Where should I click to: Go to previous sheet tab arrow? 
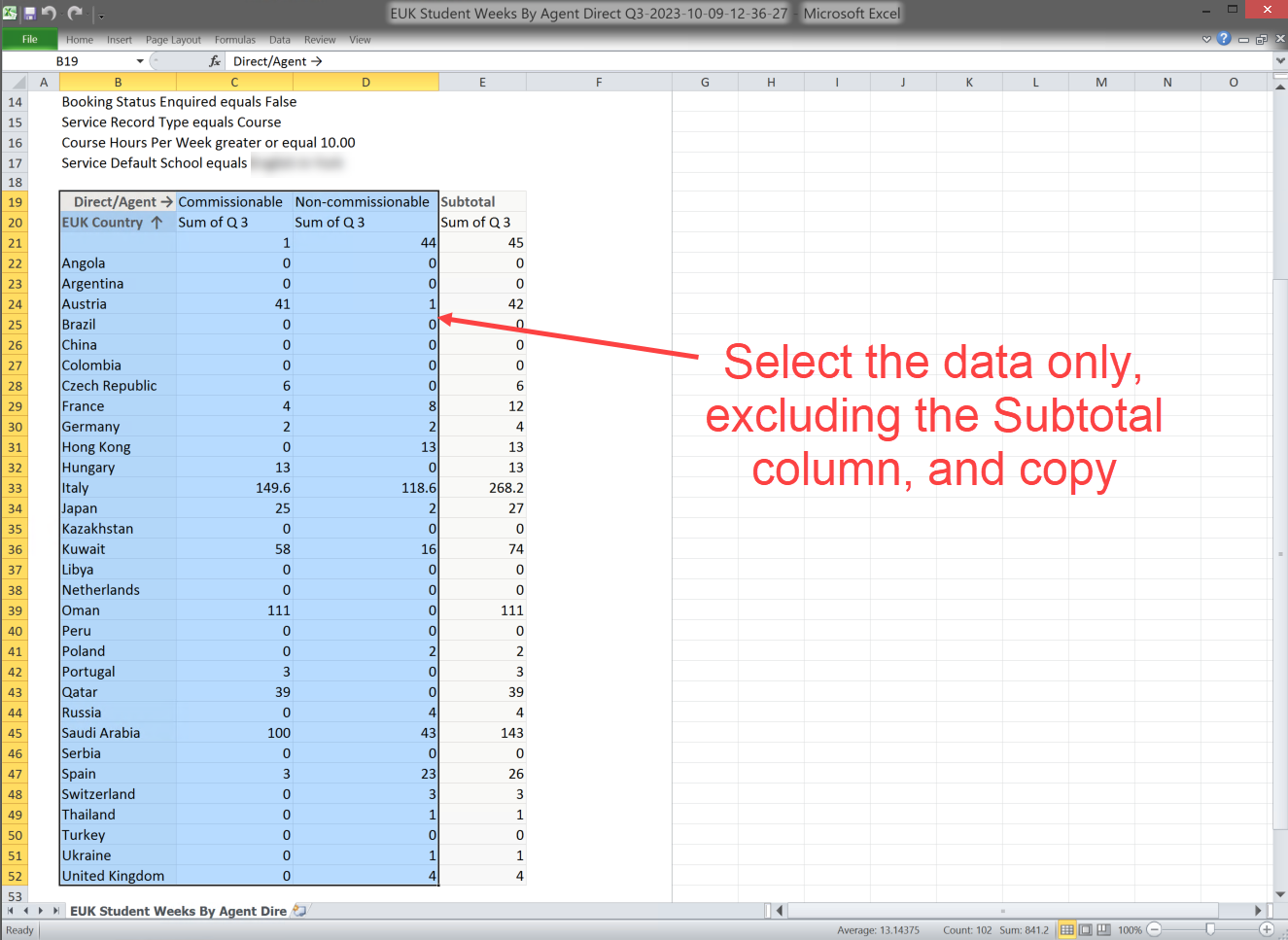tap(25, 911)
